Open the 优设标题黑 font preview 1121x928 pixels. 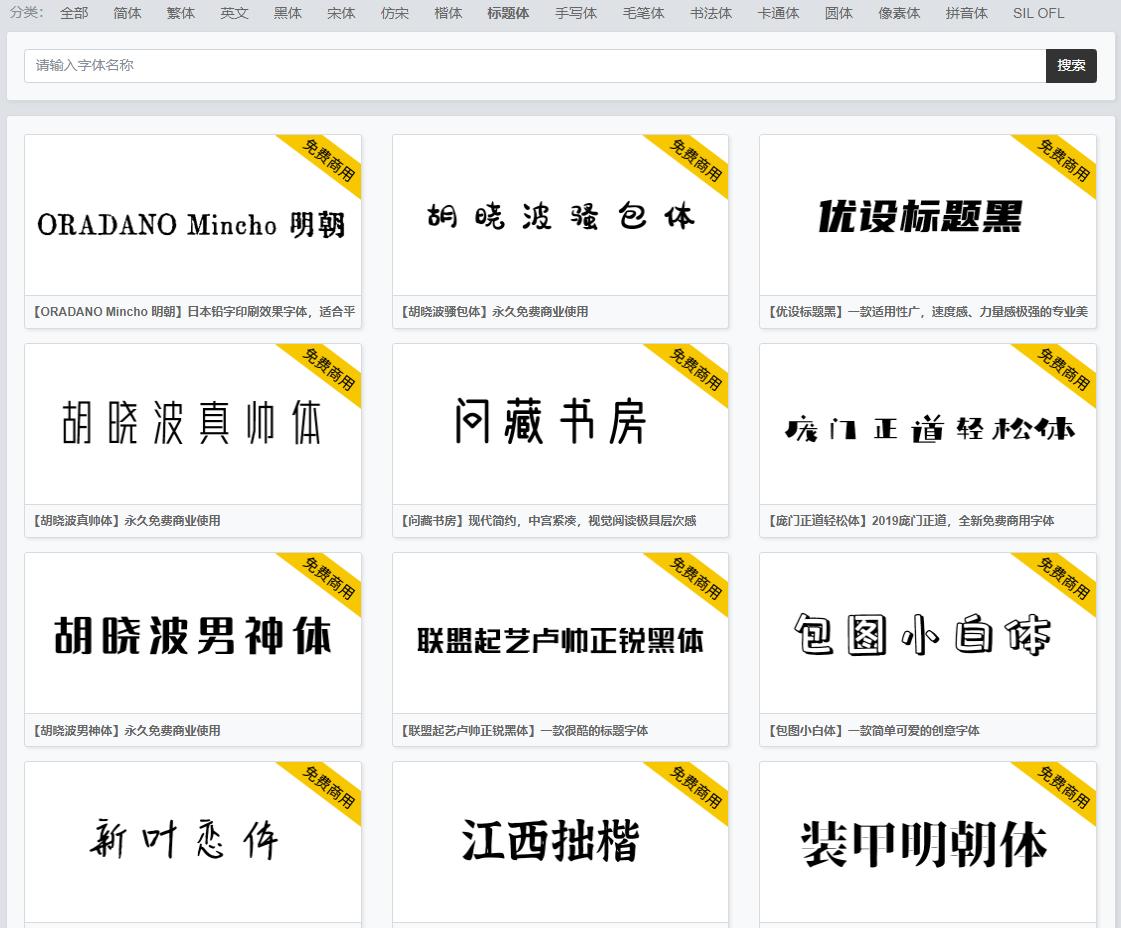click(x=927, y=215)
